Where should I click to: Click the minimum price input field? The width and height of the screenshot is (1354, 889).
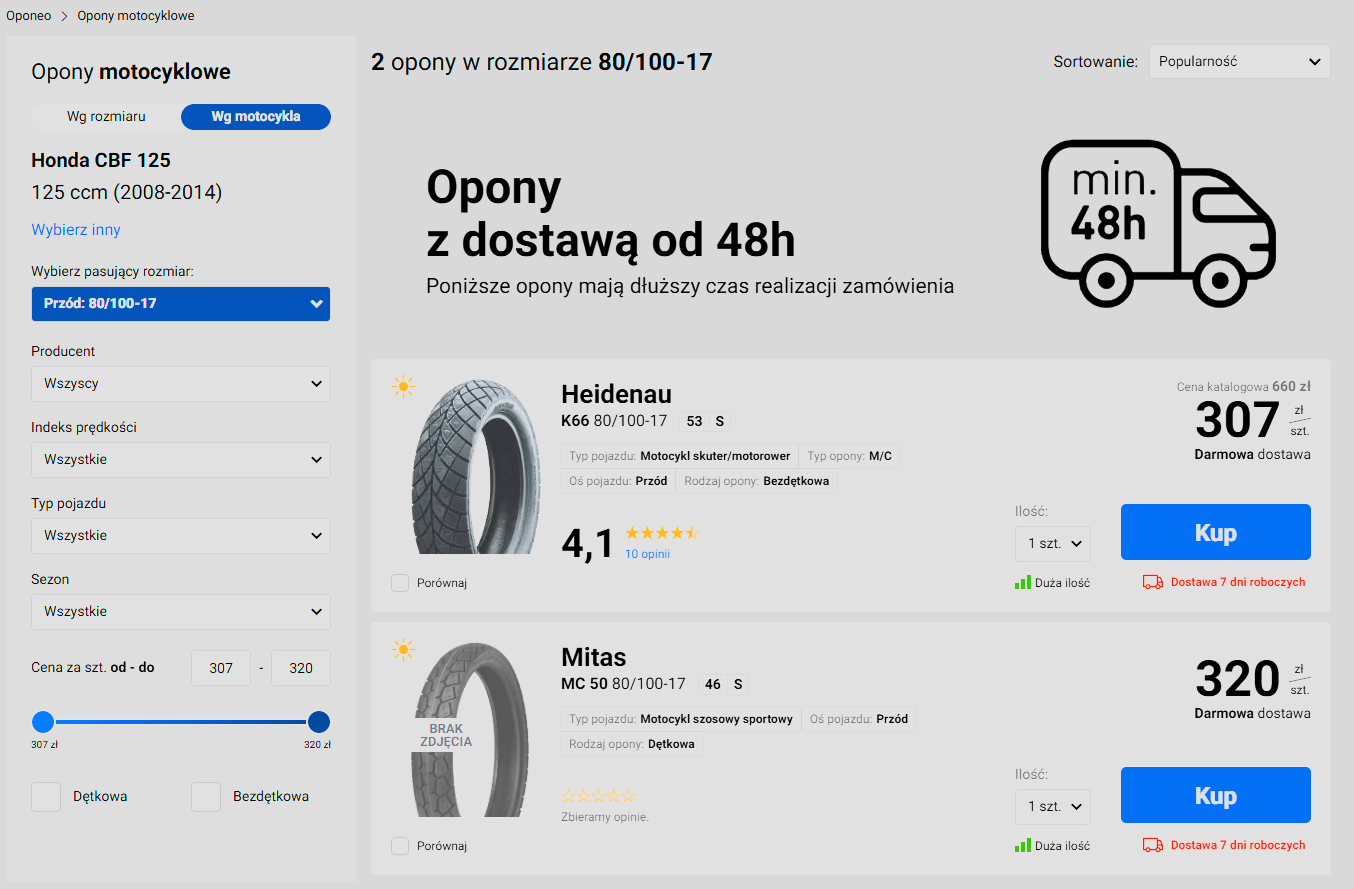tap(221, 668)
